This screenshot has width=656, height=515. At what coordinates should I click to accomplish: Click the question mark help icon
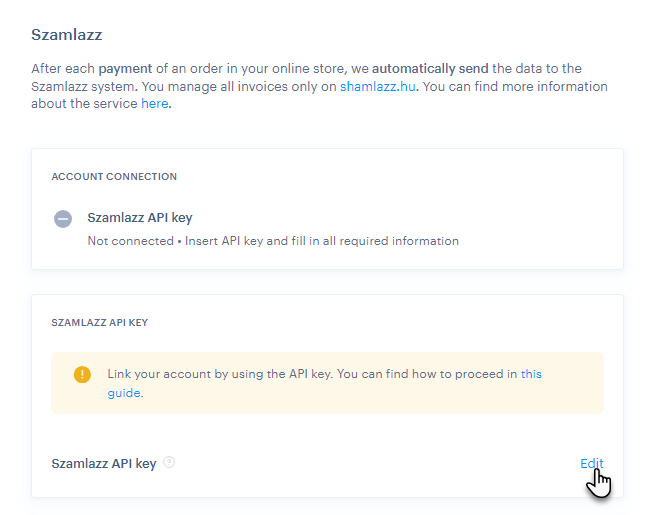point(169,462)
